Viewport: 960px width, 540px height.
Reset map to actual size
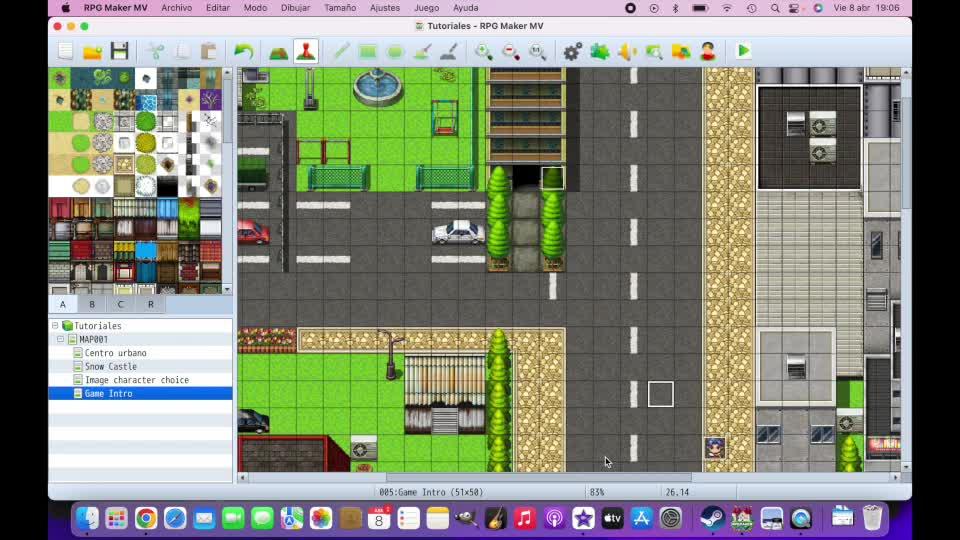tap(538, 51)
